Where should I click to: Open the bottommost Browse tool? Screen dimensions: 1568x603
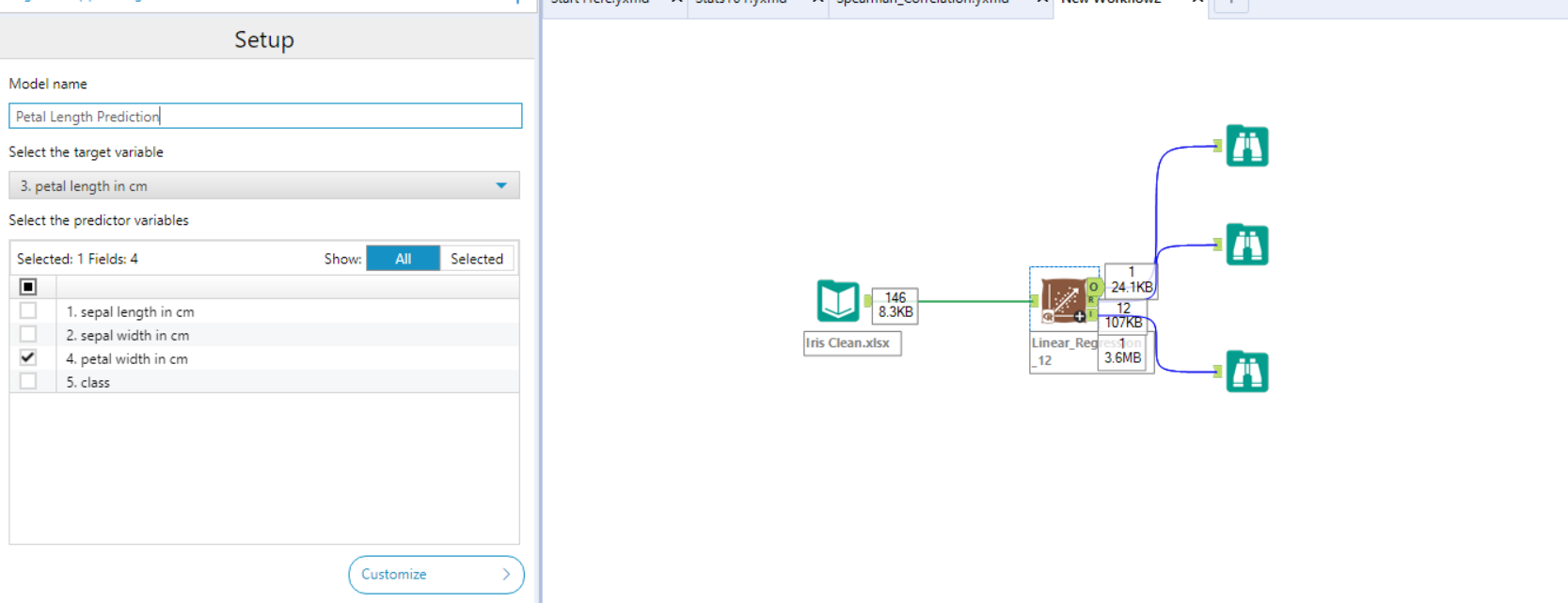[x=1247, y=372]
